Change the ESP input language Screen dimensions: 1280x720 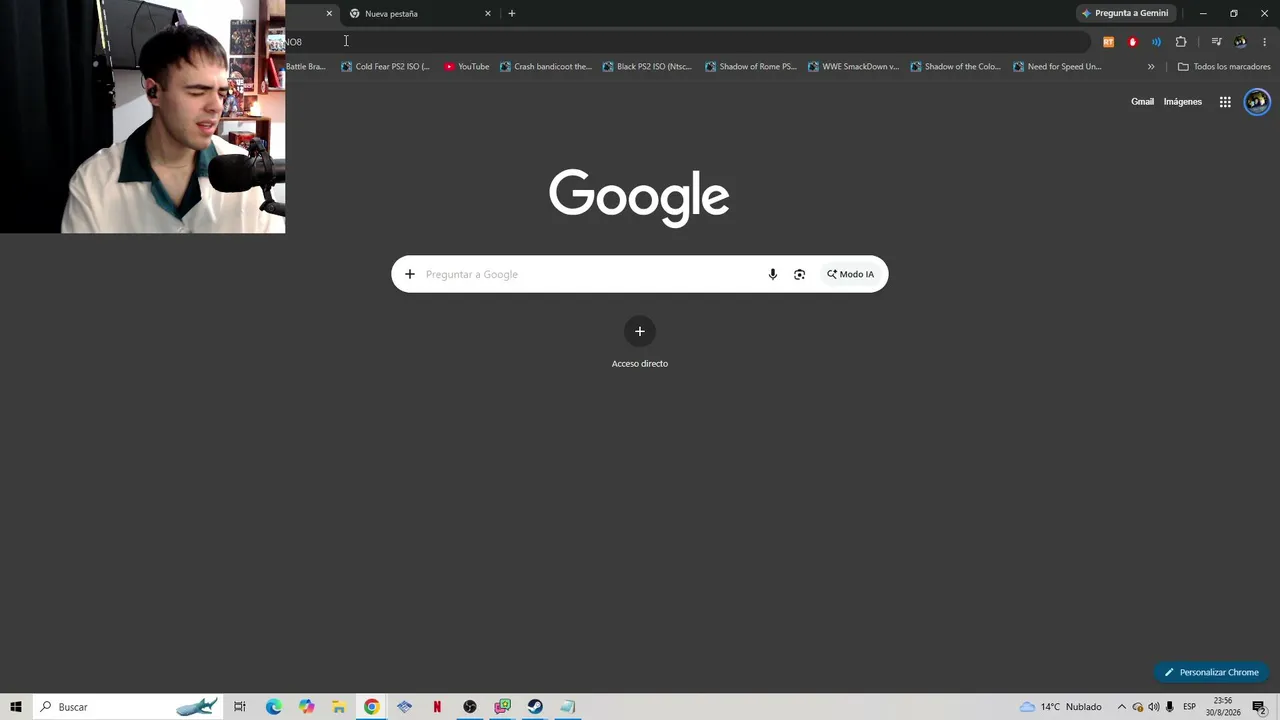(1190, 707)
